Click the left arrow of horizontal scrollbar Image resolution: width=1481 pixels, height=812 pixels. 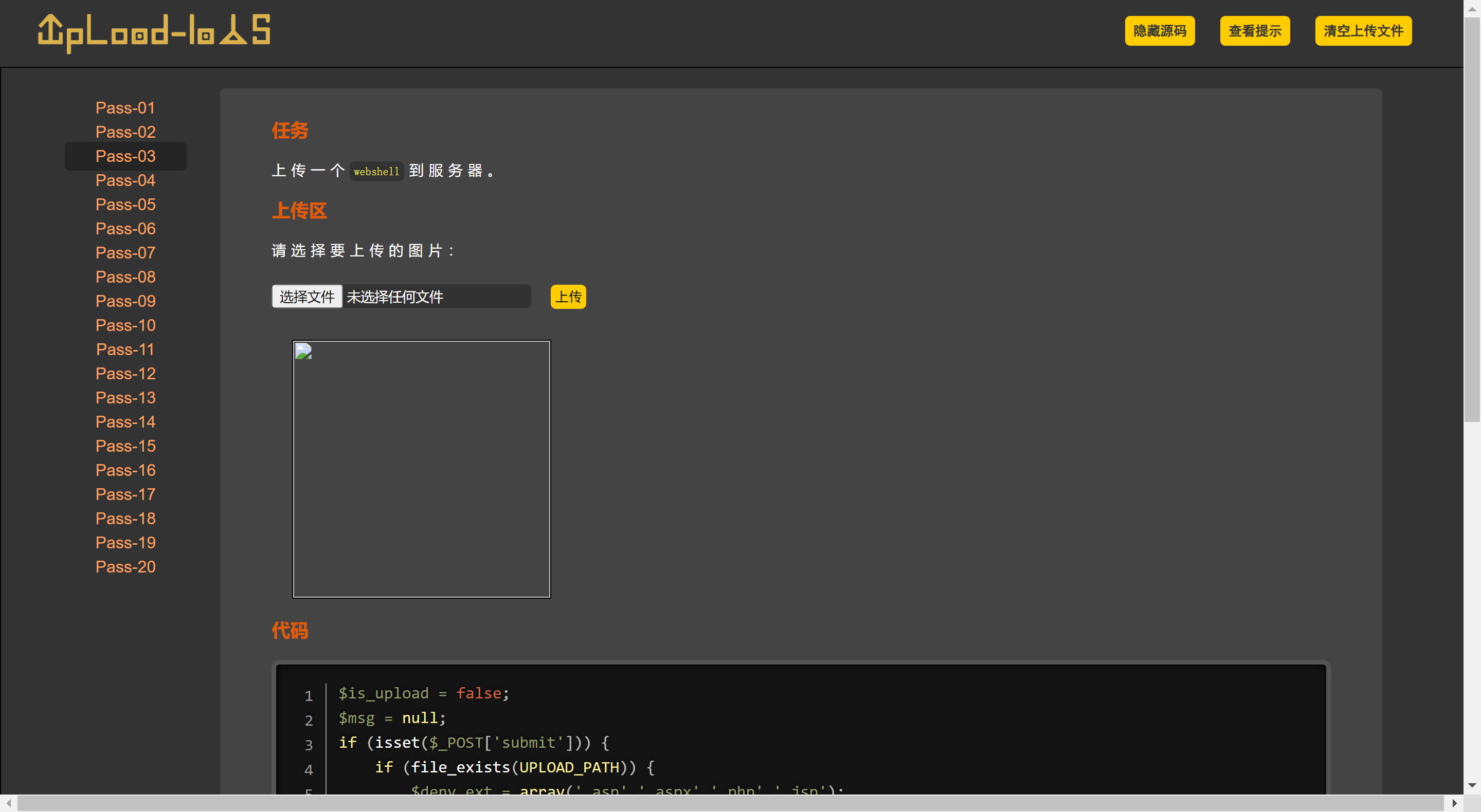[8, 803]
